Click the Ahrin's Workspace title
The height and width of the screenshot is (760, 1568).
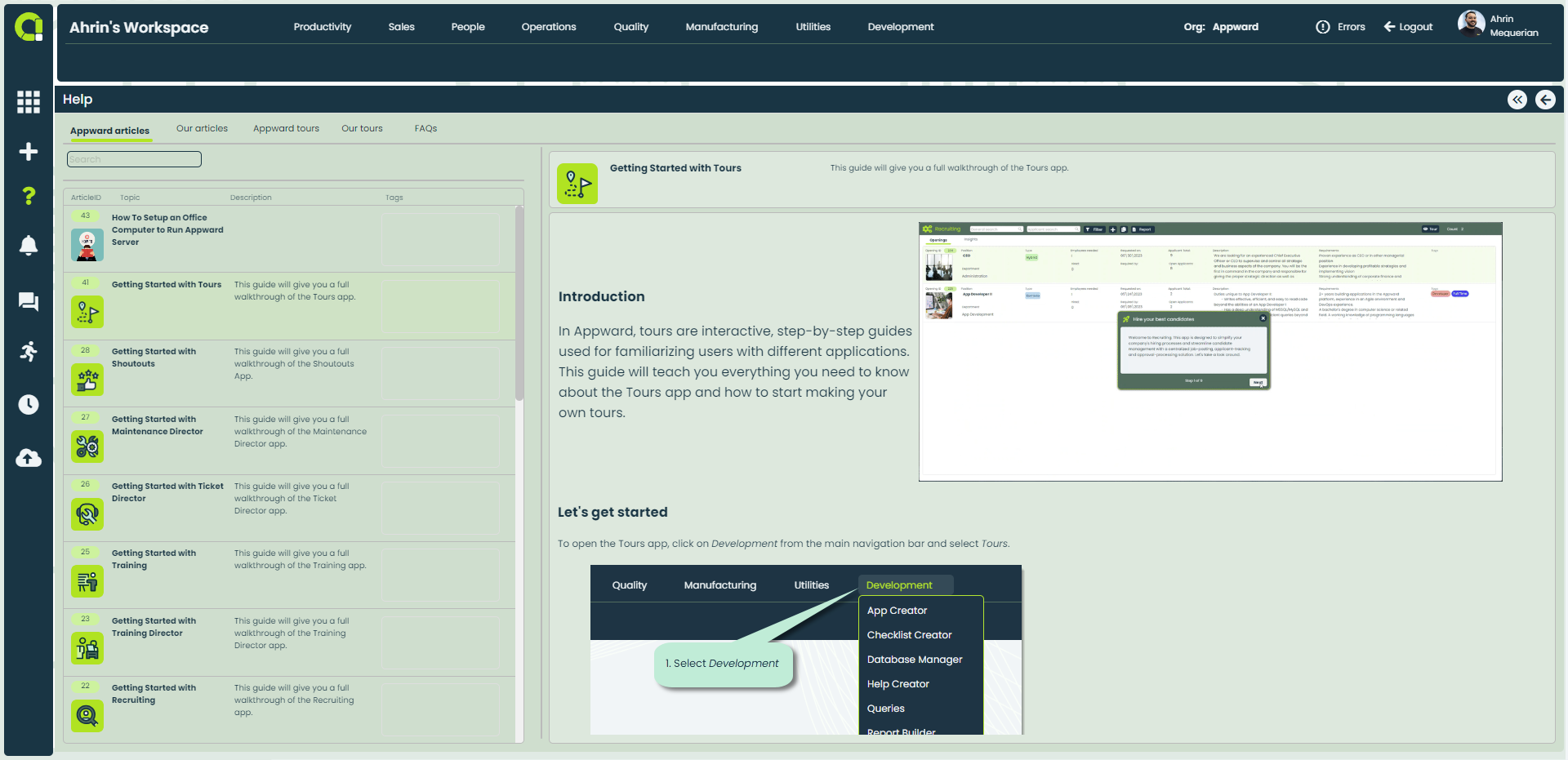pyautogui.click(x=139, y=27)
